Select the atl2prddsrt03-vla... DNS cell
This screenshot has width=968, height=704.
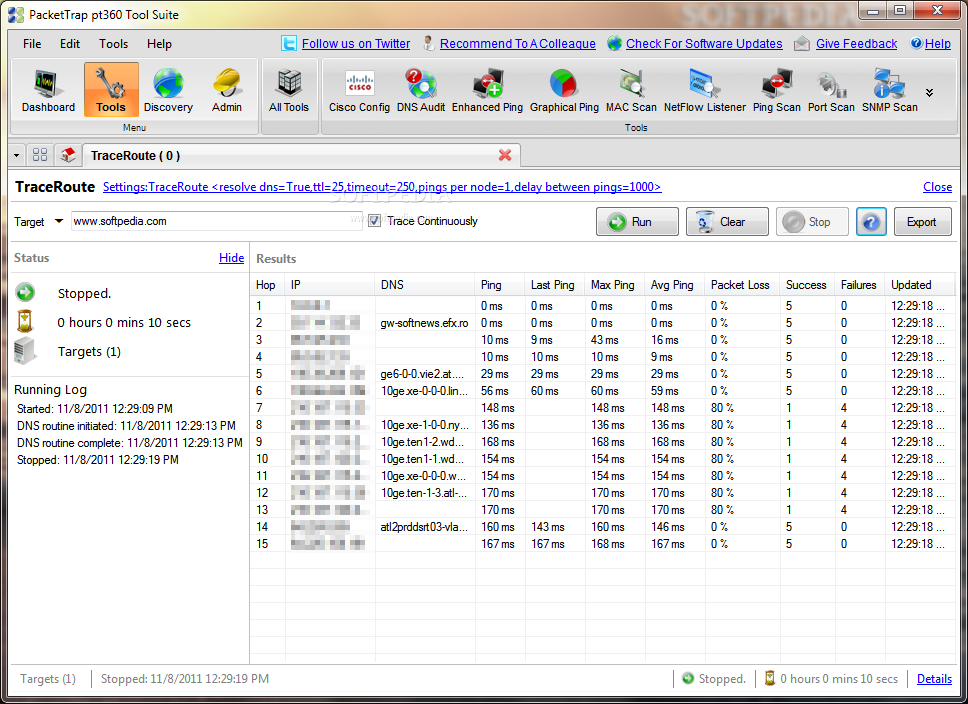point(425,527)
